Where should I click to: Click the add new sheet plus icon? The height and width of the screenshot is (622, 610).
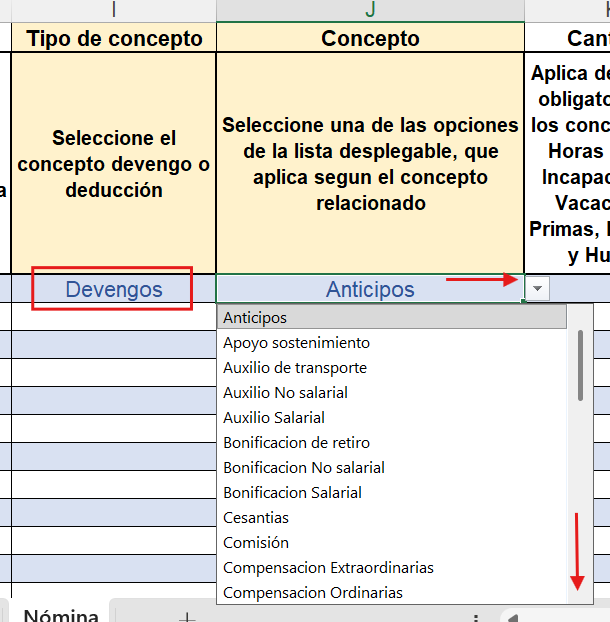(x=186, y=617)
